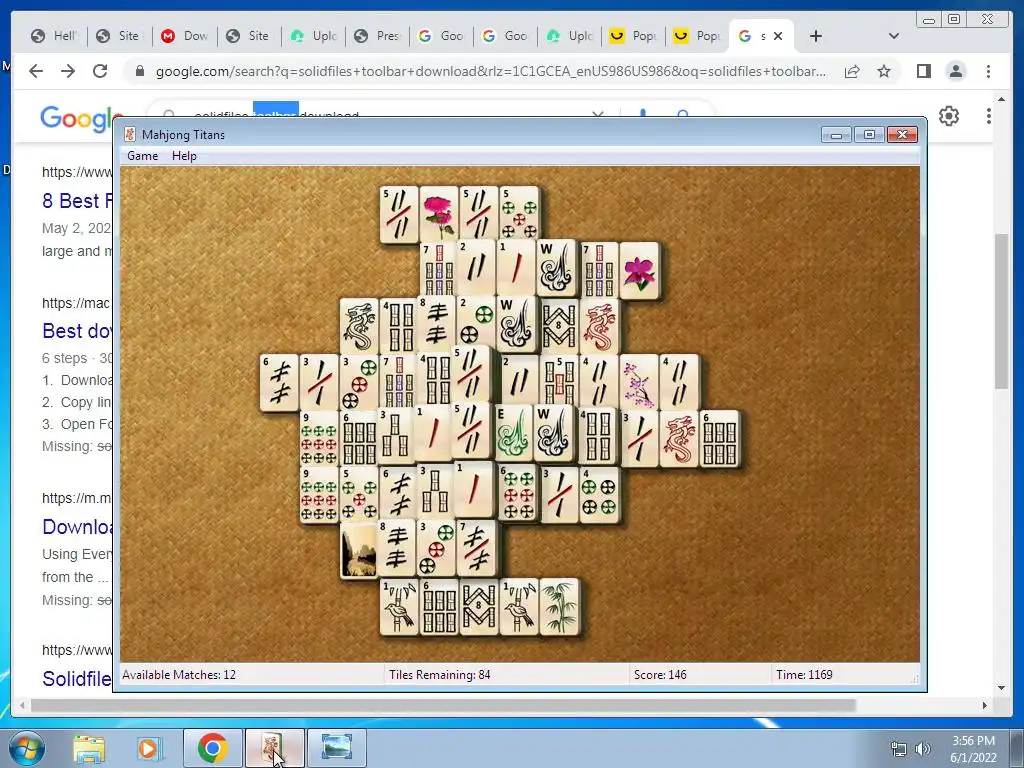
Task: Click the network icon in system tray
Action: tap(899, 749)
